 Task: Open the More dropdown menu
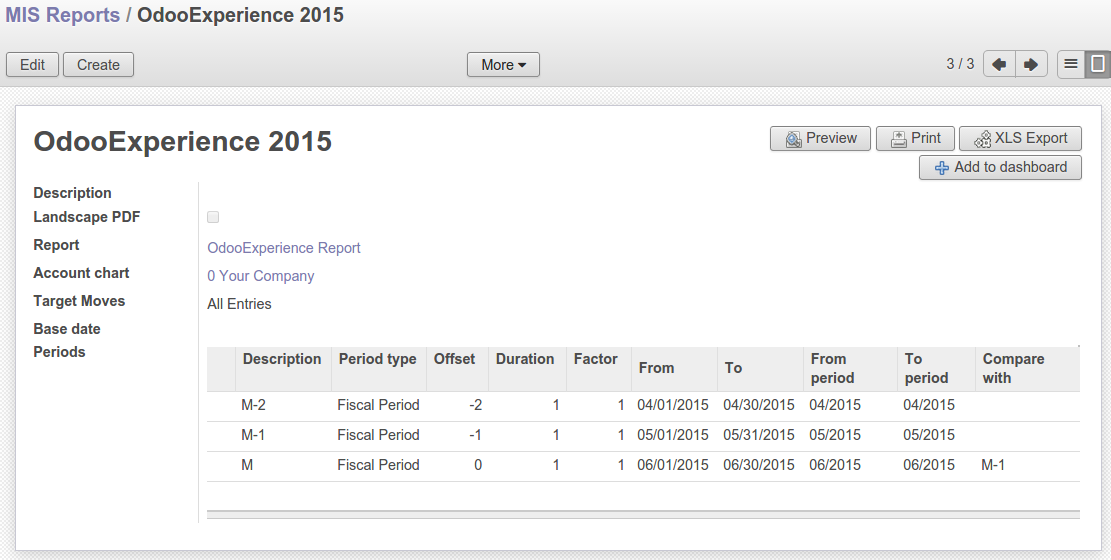503,65
